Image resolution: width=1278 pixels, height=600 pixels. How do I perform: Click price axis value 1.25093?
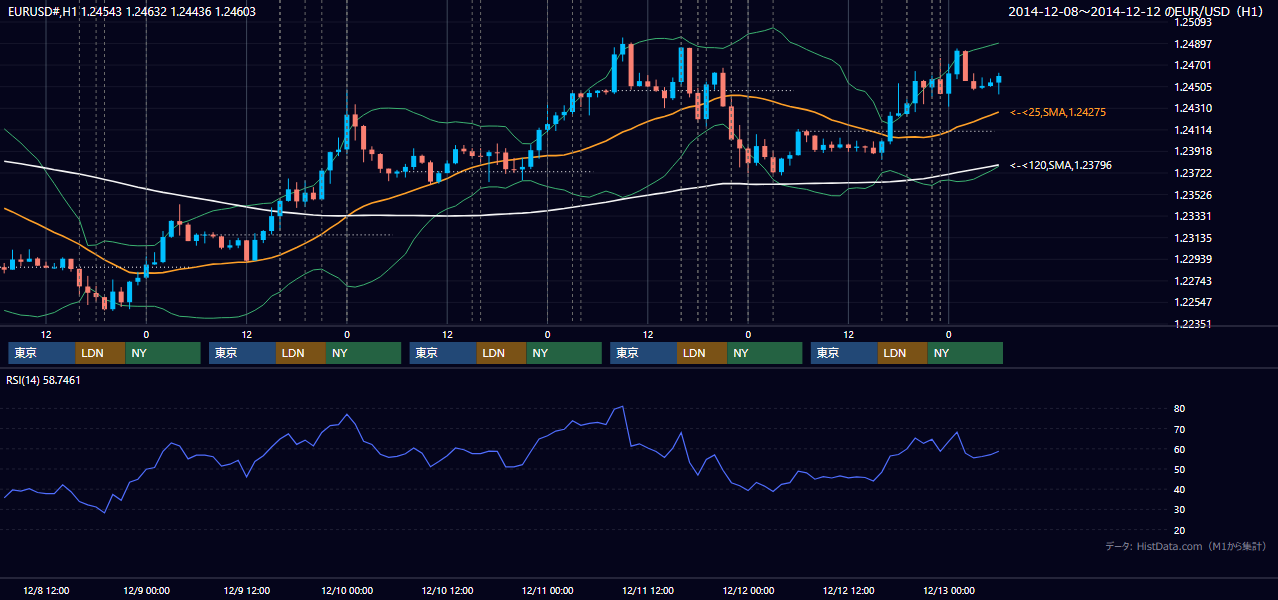click(1192, 22)
